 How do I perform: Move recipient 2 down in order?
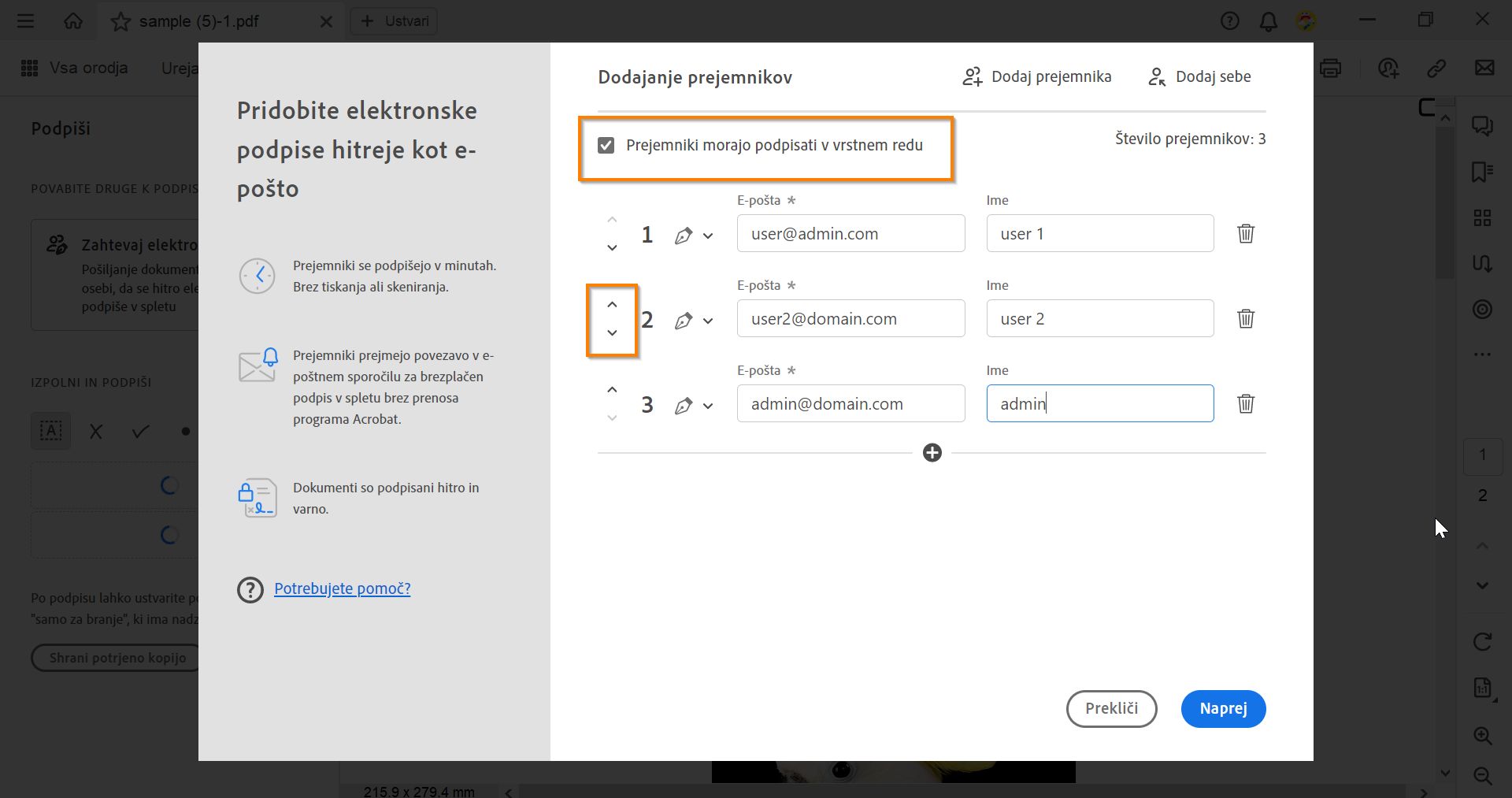click(612, 332)
